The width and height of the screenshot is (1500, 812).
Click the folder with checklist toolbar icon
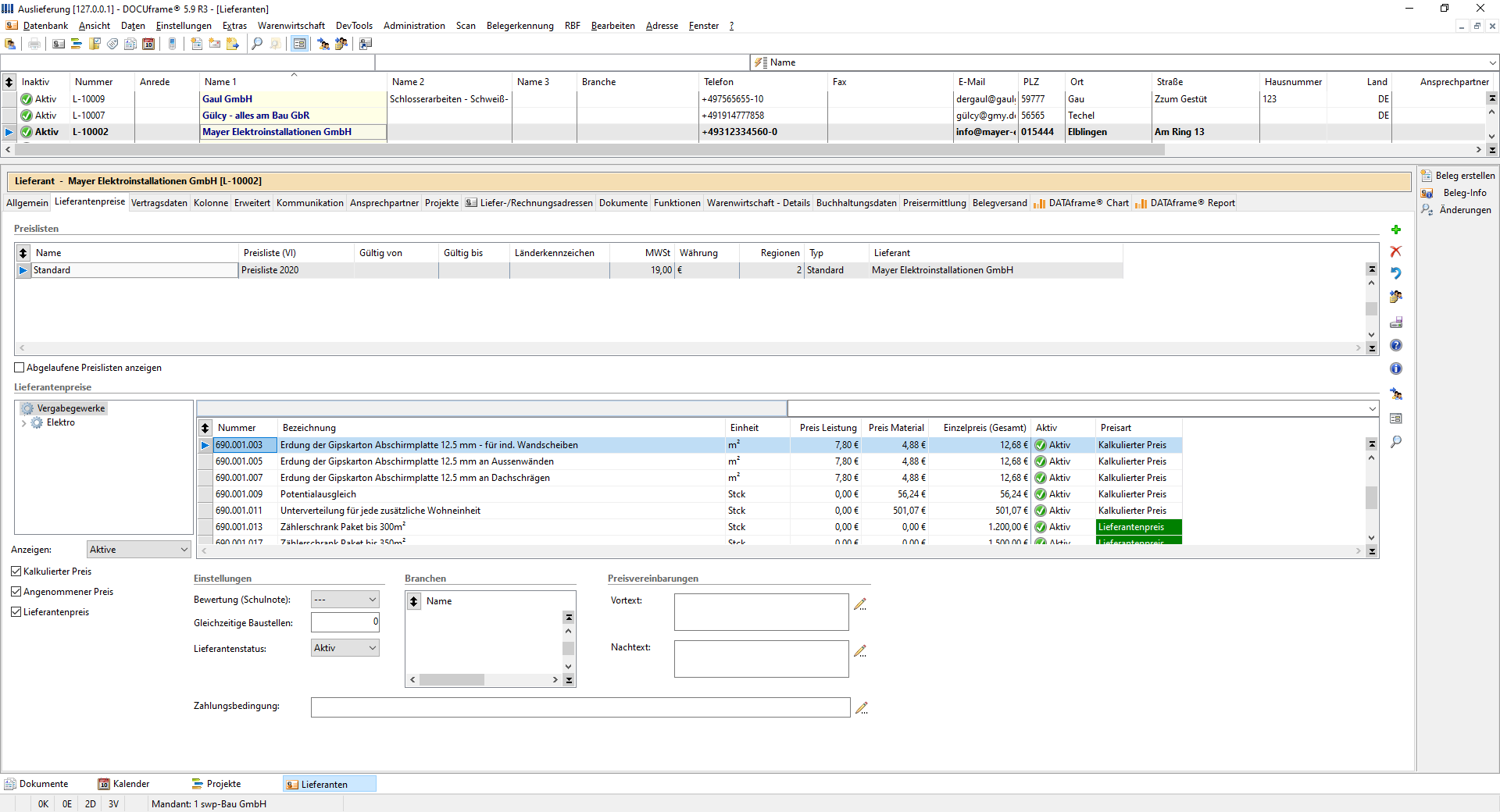click(x=95, y=44)
